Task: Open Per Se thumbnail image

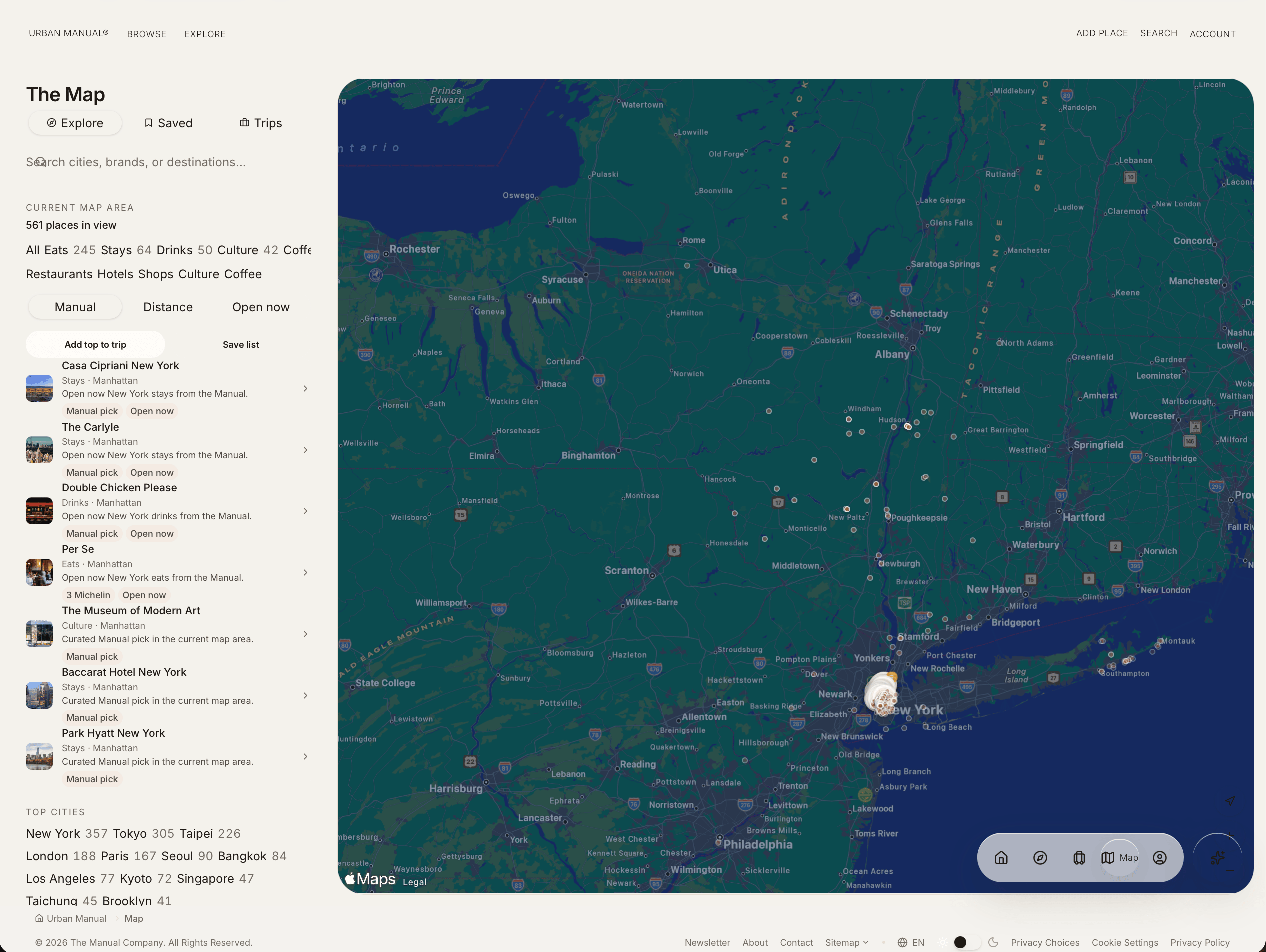Action: (x=39, y=573)
